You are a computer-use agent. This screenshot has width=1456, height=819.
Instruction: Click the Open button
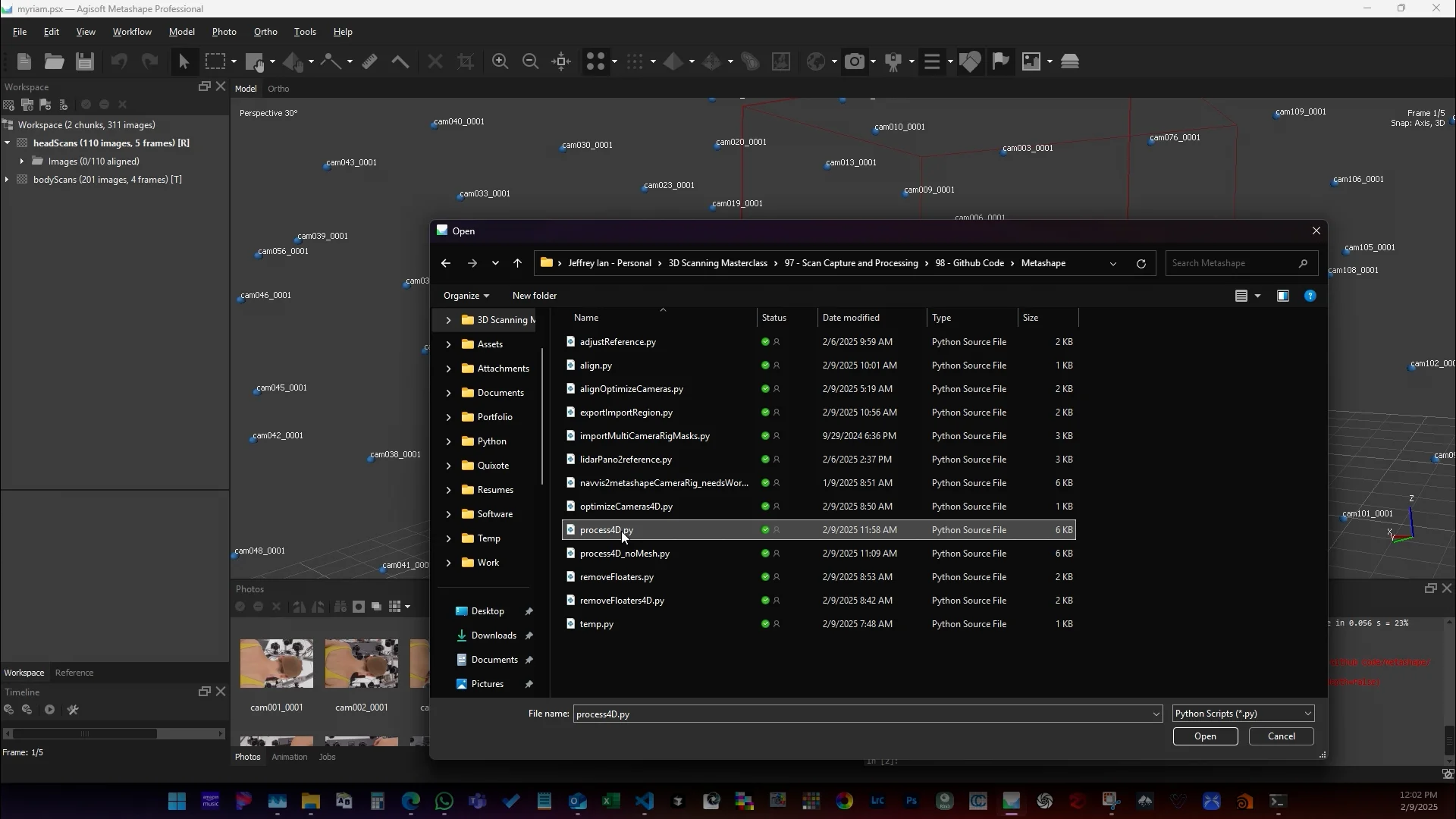tap(1204, 736)
